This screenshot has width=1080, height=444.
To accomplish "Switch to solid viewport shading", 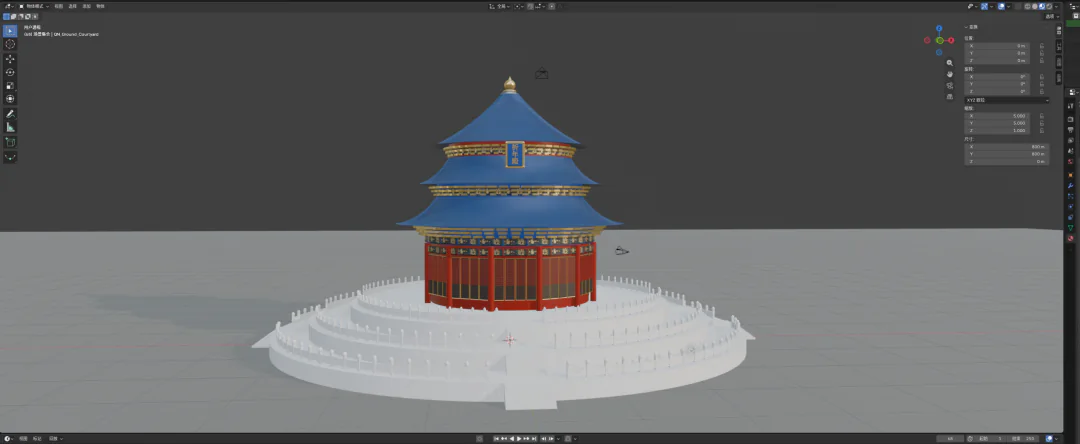I will pos(1035,6).
